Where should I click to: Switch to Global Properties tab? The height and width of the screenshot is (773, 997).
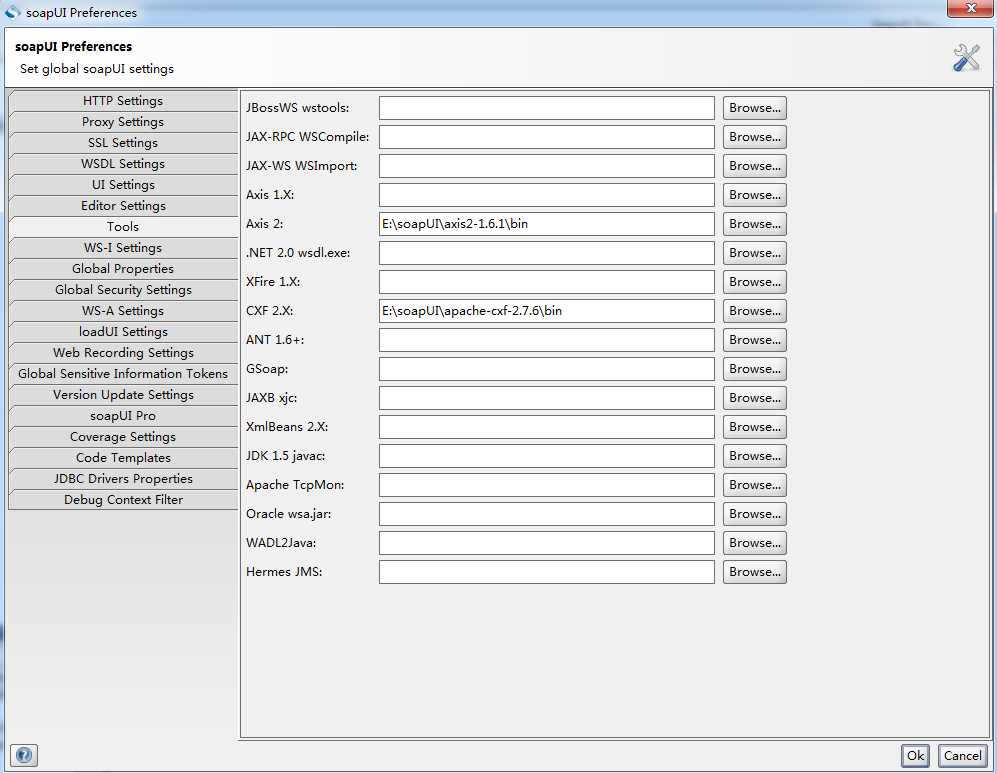tap(123, 268)
